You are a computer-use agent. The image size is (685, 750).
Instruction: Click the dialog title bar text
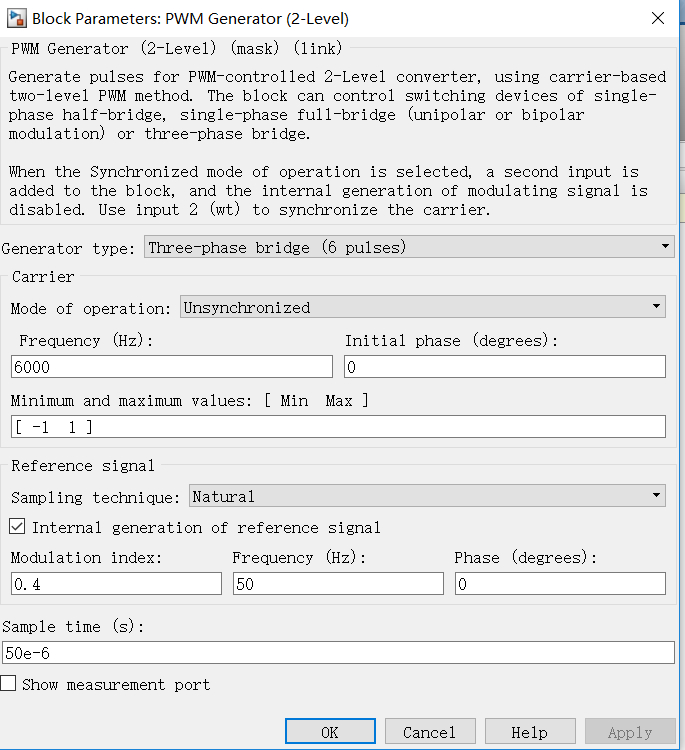(x=190, y=18)
